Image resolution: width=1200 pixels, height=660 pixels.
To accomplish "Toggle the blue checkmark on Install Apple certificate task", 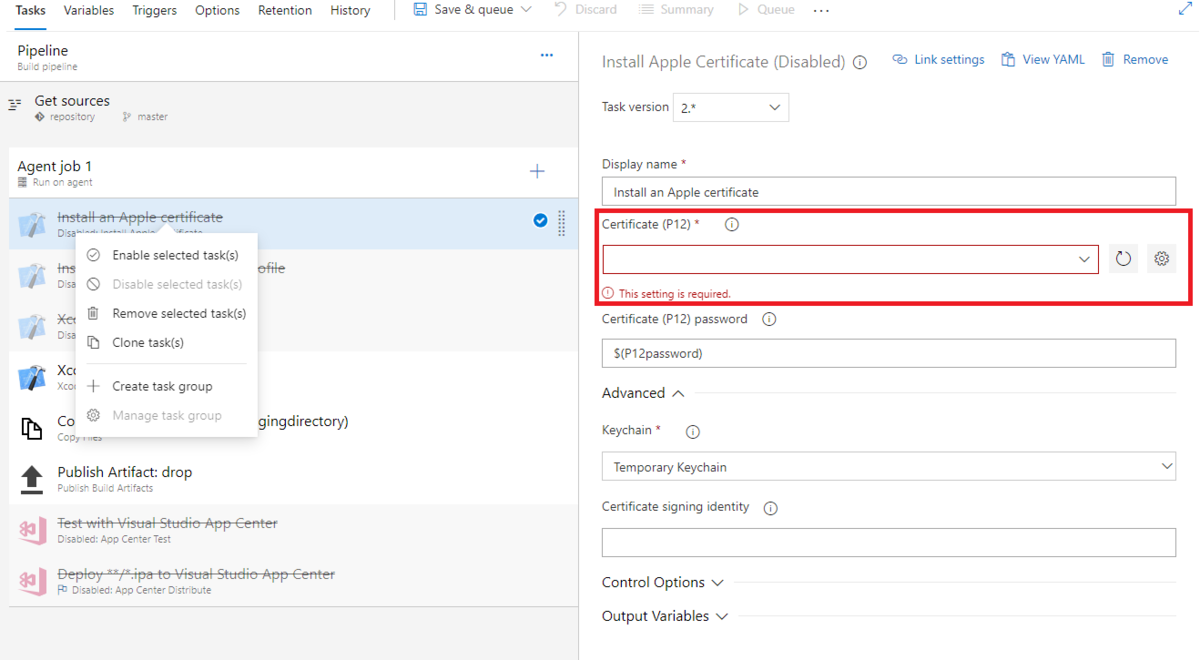I will [x=540, y=220].
